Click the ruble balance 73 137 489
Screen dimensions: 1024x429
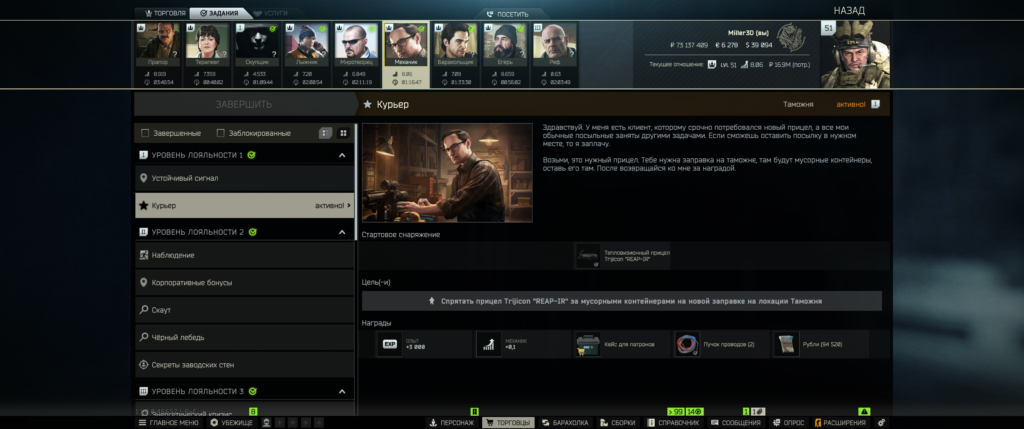click(689, 45)
